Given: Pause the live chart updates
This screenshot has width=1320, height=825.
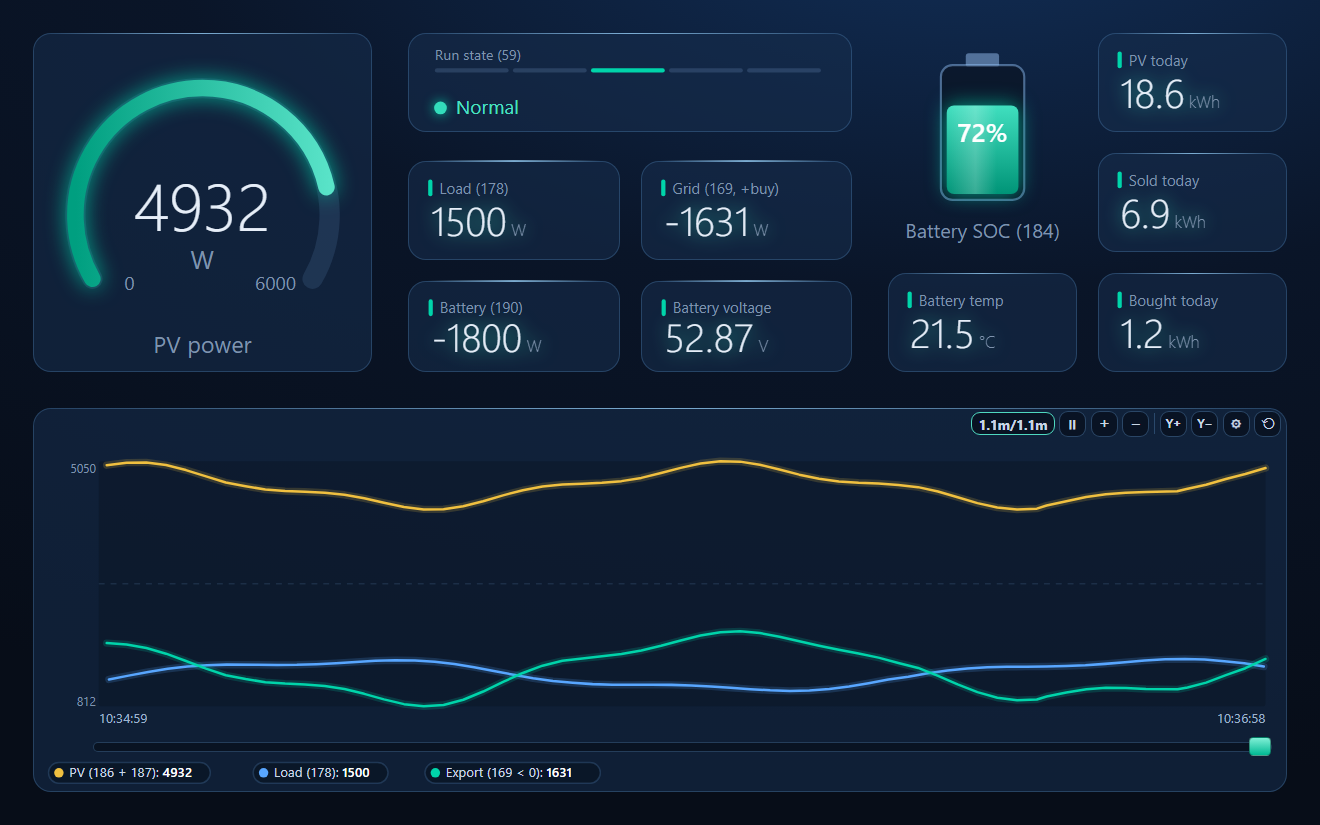Looking at the screenshot, I should [x=1072, y=424].
